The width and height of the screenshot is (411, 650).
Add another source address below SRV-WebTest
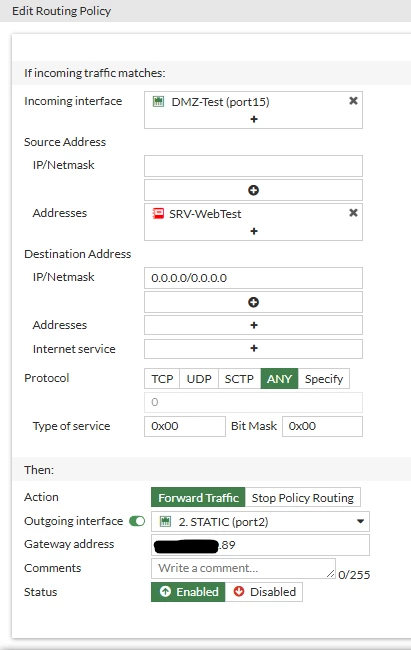pyautogui.click(x=254, y=231)
